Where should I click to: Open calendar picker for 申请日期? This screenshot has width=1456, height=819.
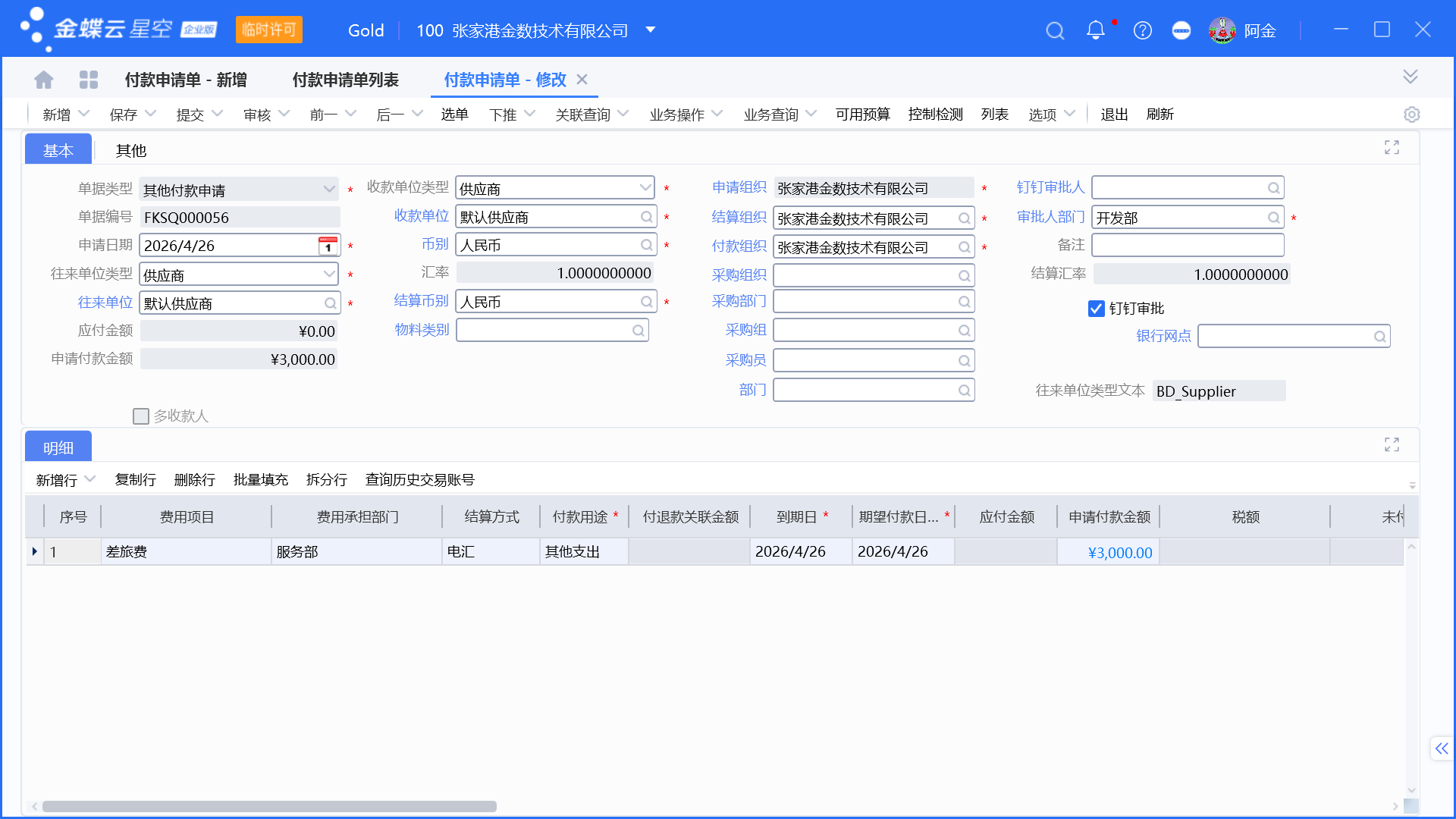[x=328, y=246]
